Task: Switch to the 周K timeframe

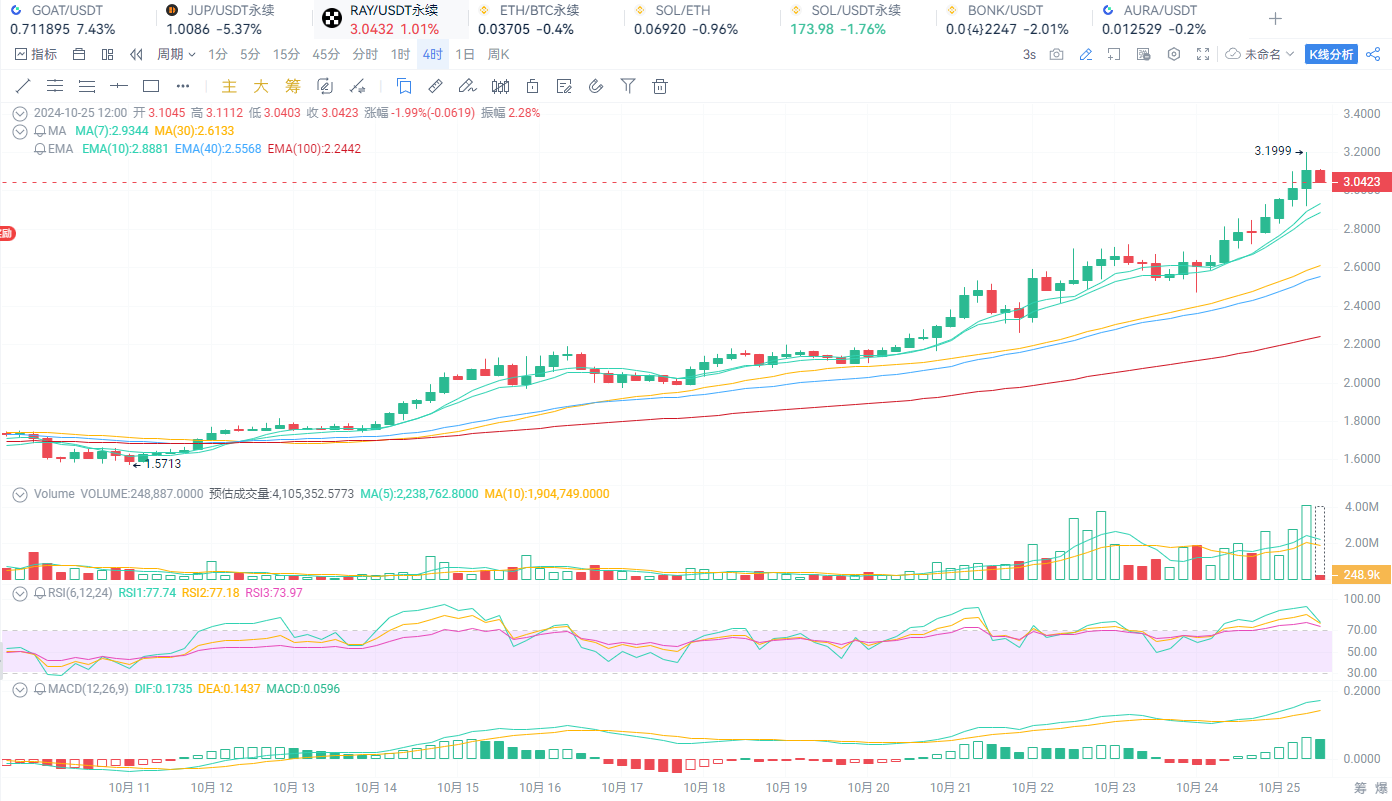Action: pyautogui.click(x=498, y=54)
